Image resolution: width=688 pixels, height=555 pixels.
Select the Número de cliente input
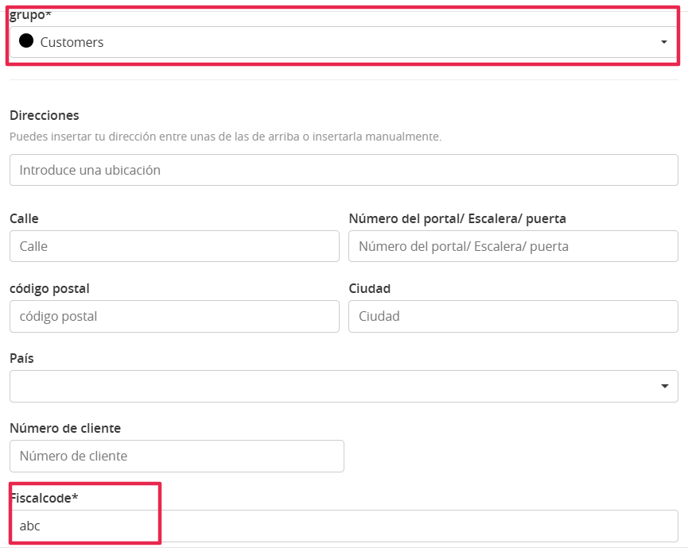tap(177, 456)
